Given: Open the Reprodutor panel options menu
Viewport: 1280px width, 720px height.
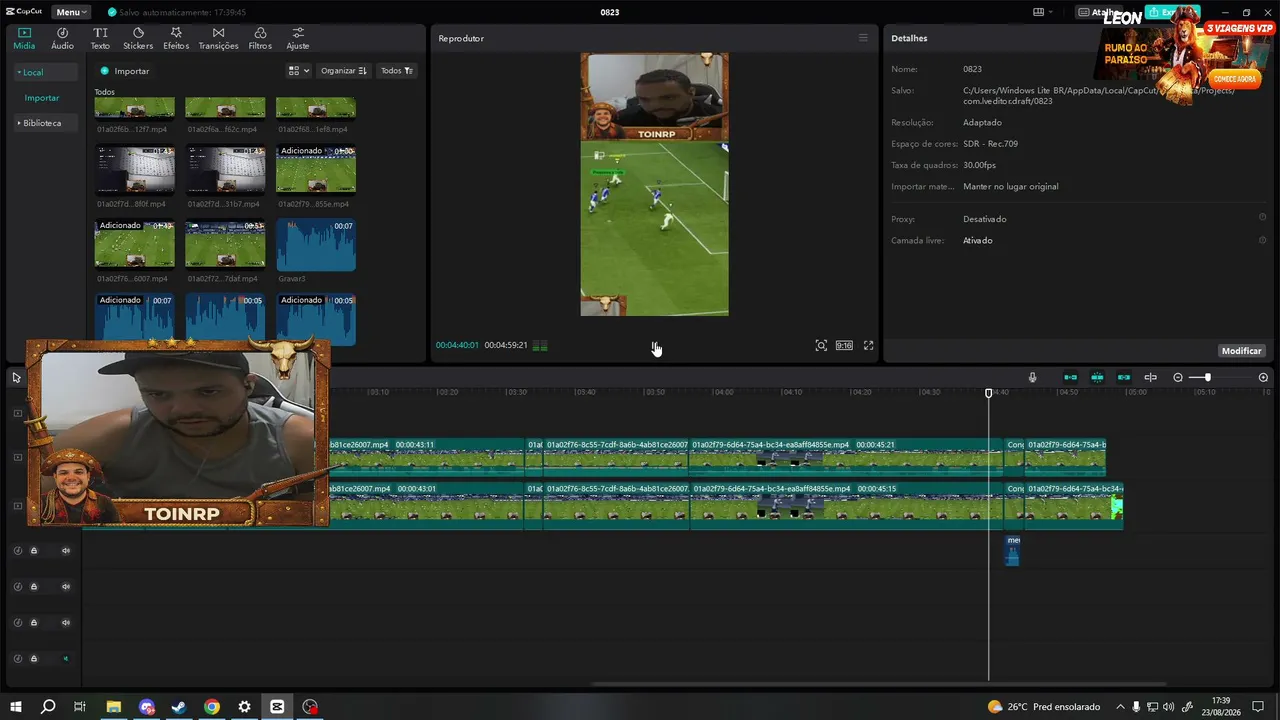Looking at the screenshot, I should (863, 38).
